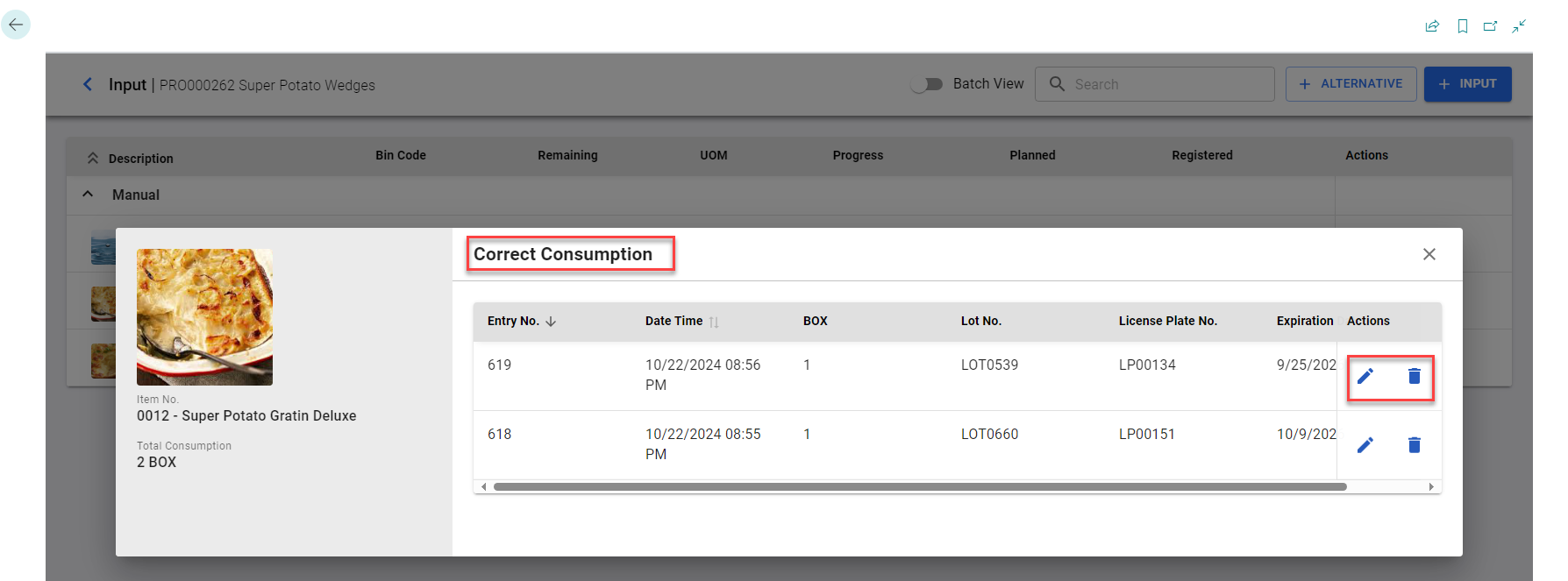The width and height of the screenshot is (1568, 581).
Task: Edit consumption entry 618 with pencil icon
Action: pos(1365,445)
